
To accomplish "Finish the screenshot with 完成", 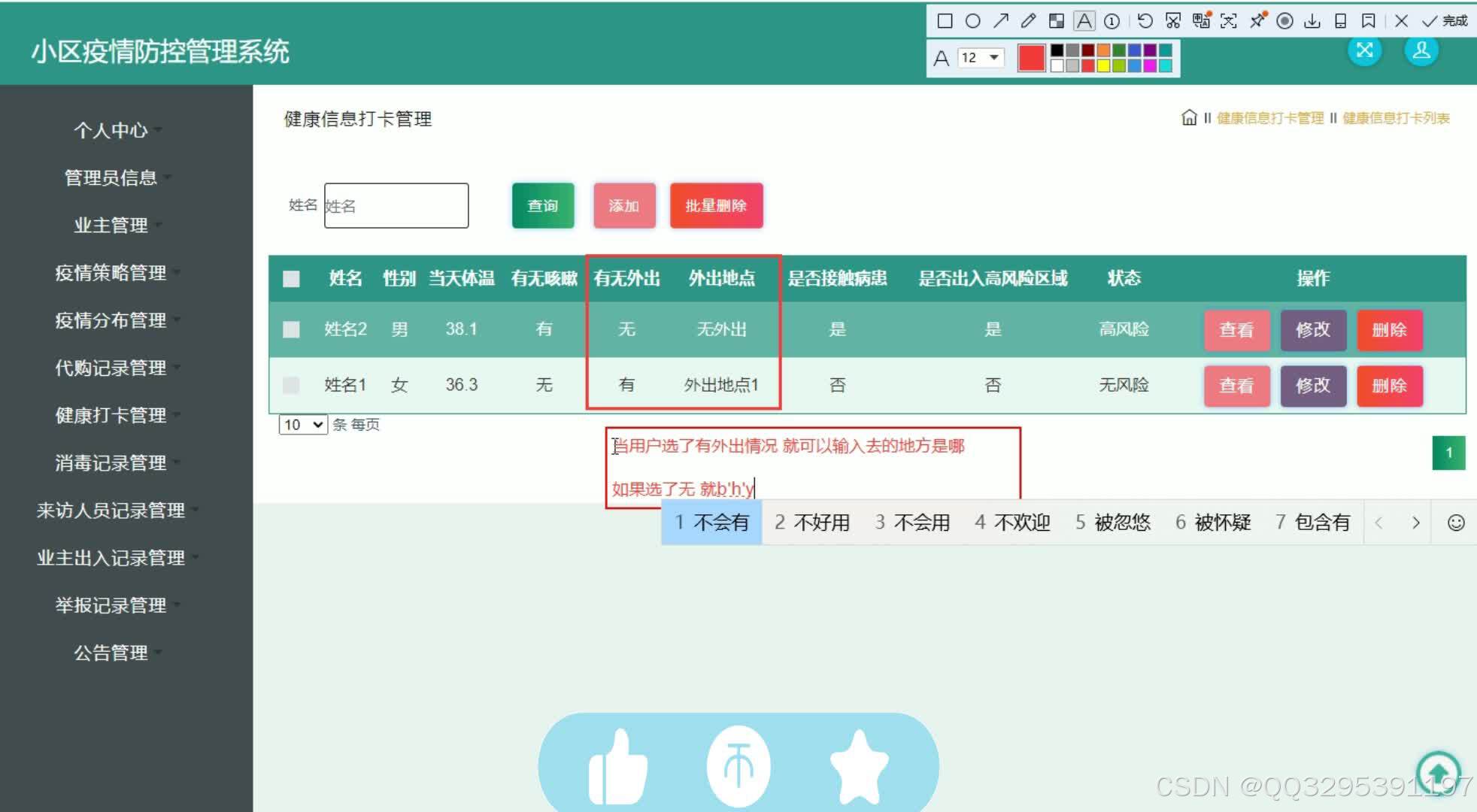I will pos(1444,21).
